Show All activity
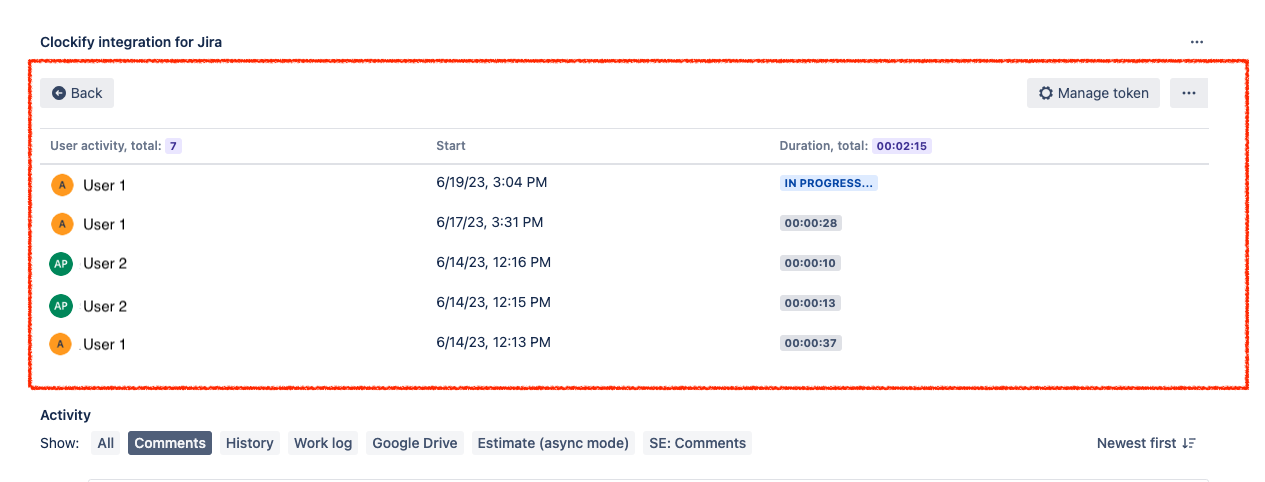The height and width of the screenshot is (482, 1265). tap(106, 443)
